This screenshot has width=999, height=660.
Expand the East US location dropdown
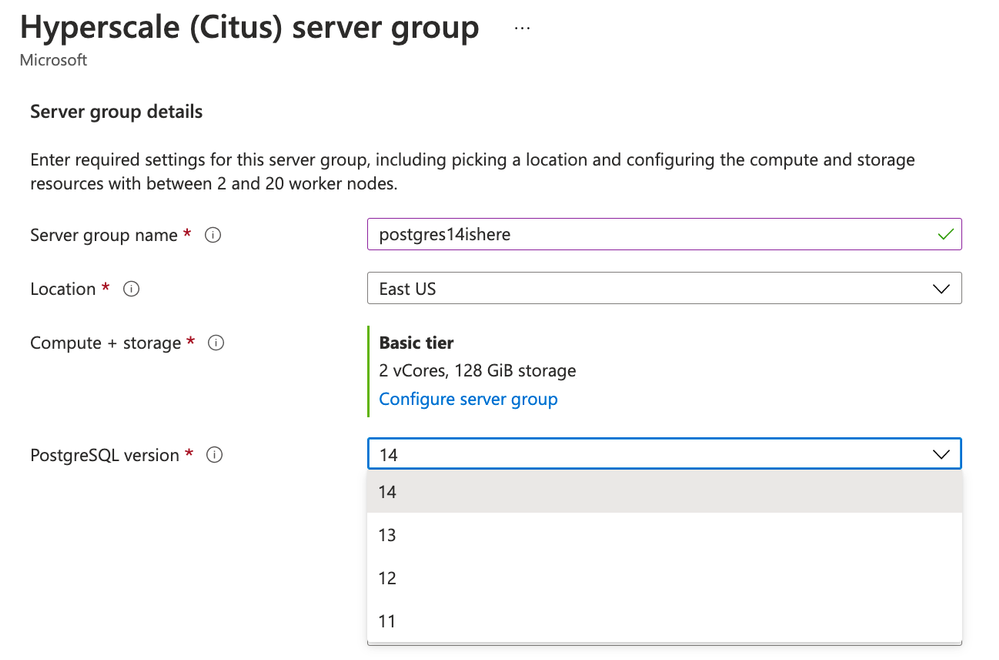pyautogui.click(x=665, y=289)
